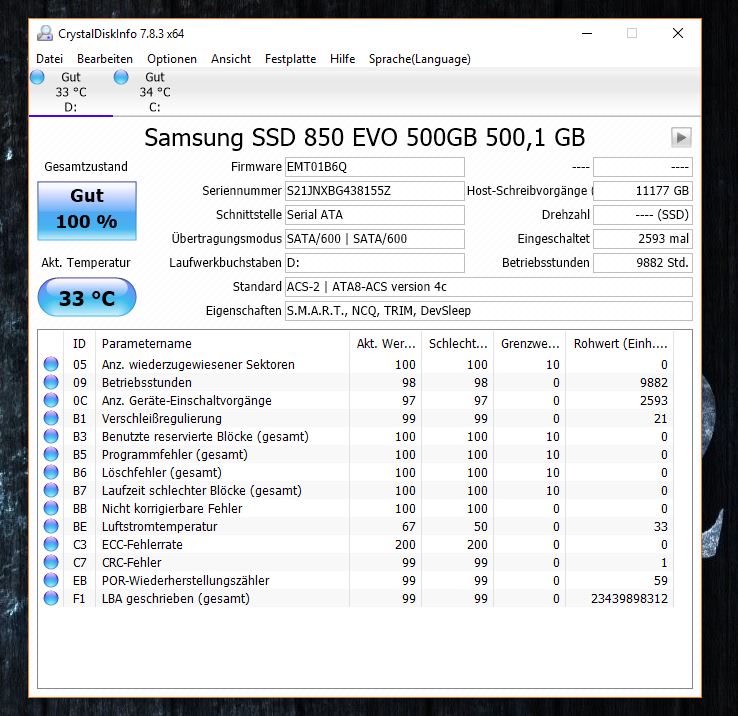Click status orb for attribute EB
The width and height of the screenshot is (738, 716).
point(51,580)
